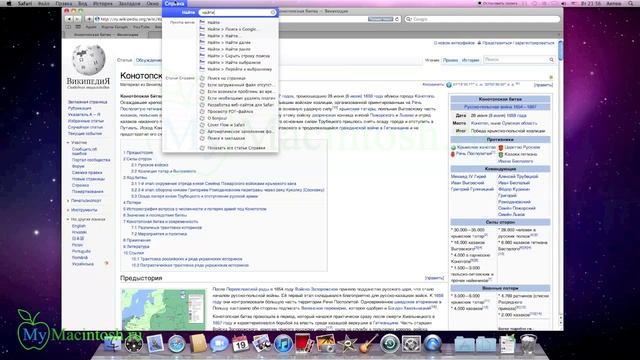Open Top Sites grid icon
The image size is (640, 360).
pos(78,27)
